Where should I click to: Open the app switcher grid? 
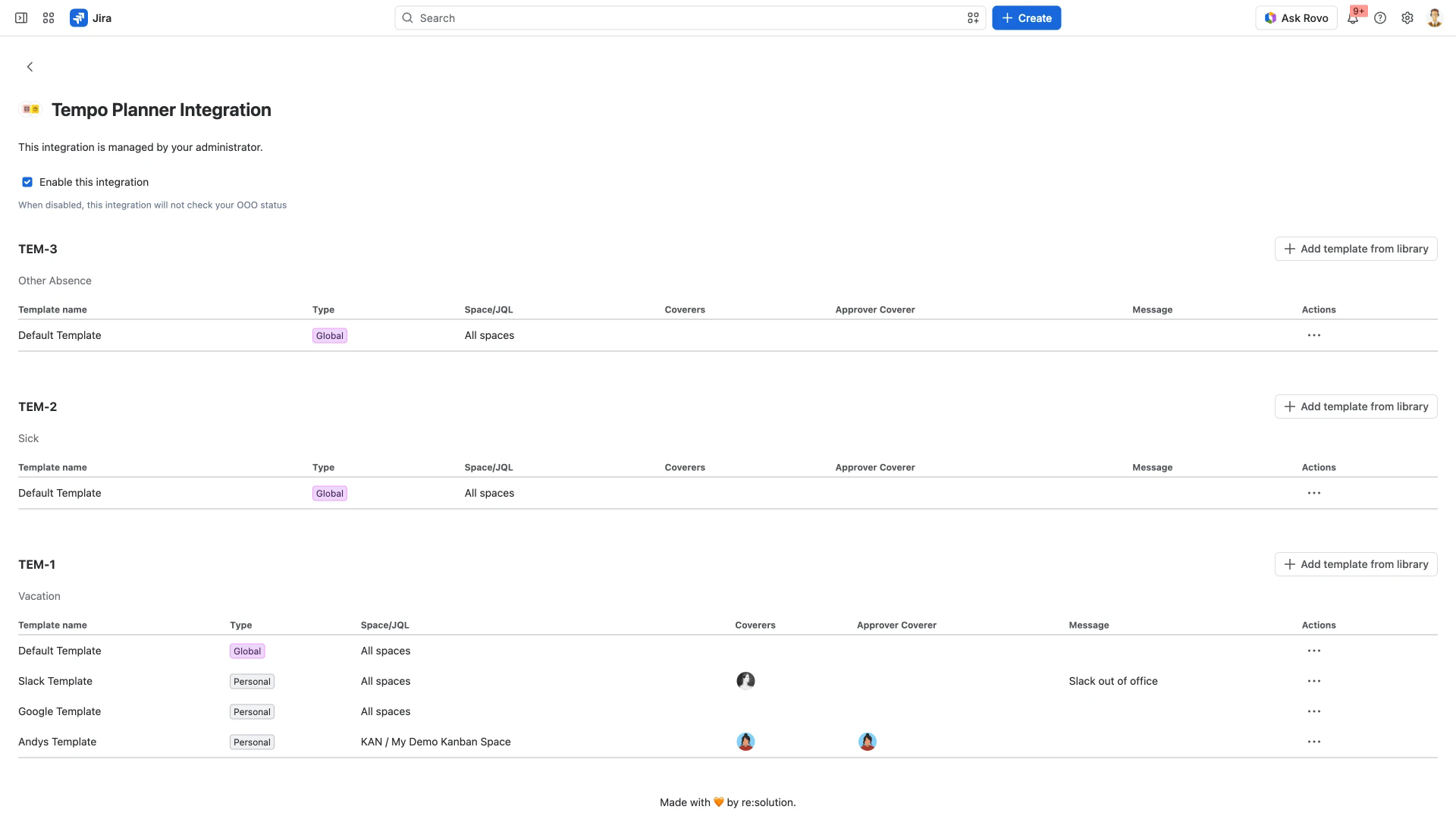coord(49,18)
